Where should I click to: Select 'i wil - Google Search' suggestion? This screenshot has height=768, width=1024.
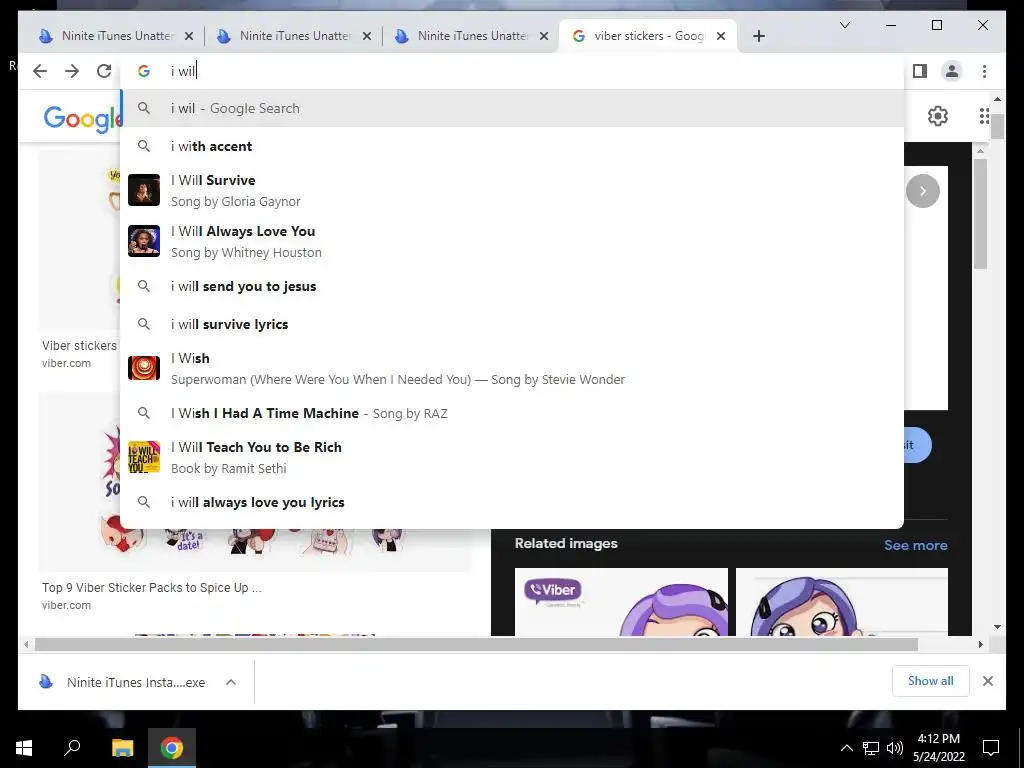pyautogui.click(x=512, y=108)
